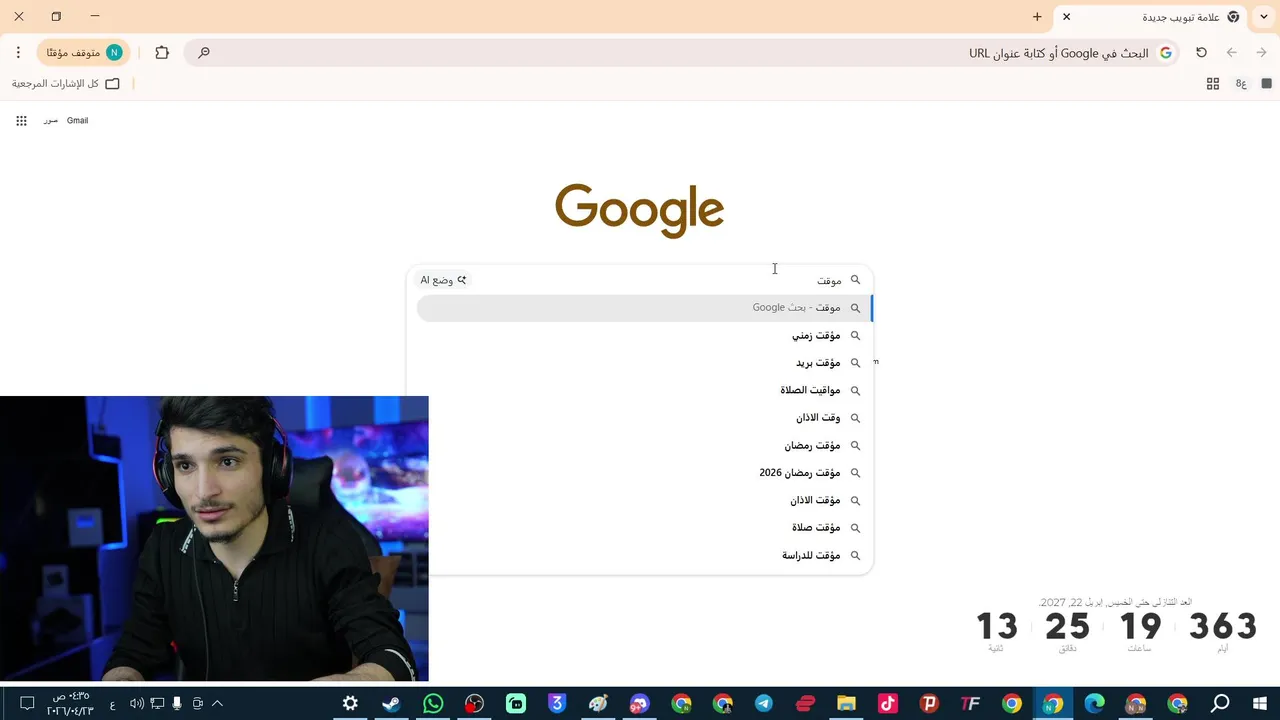Click the AI mode وضع AI button

(443, 280)
